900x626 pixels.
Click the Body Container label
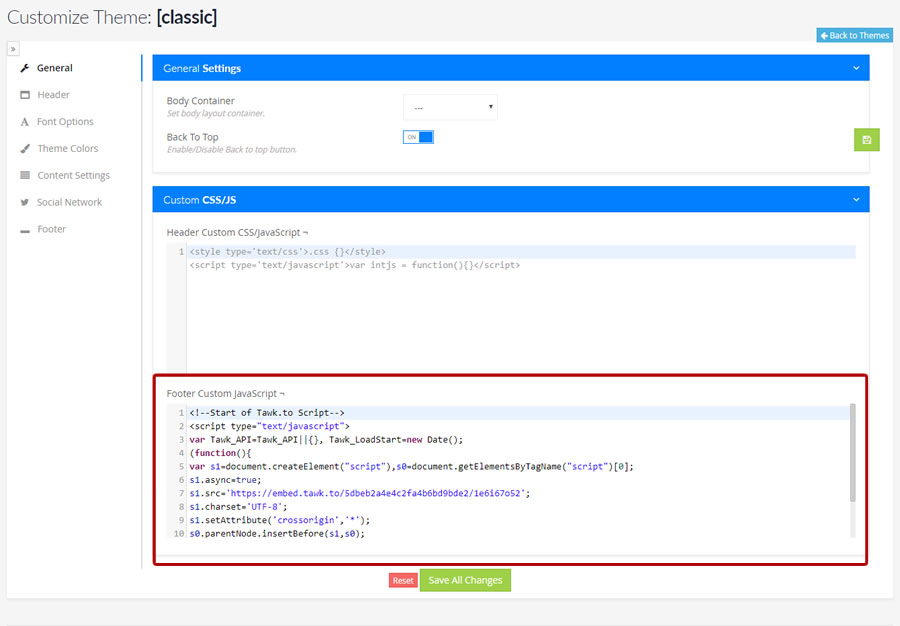200,100
